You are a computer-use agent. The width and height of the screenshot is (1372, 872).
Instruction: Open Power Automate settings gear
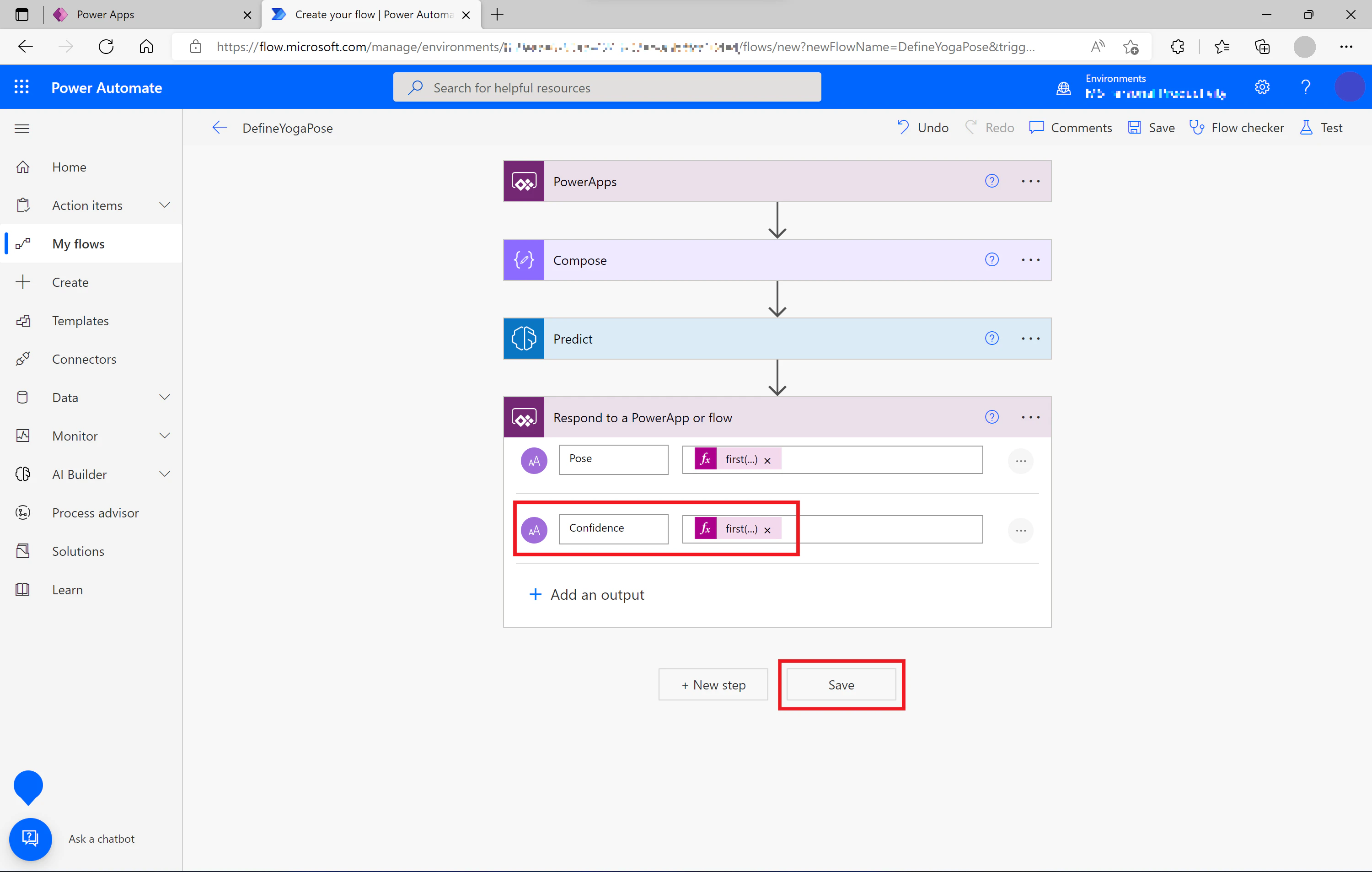(x=1262, y=87)
